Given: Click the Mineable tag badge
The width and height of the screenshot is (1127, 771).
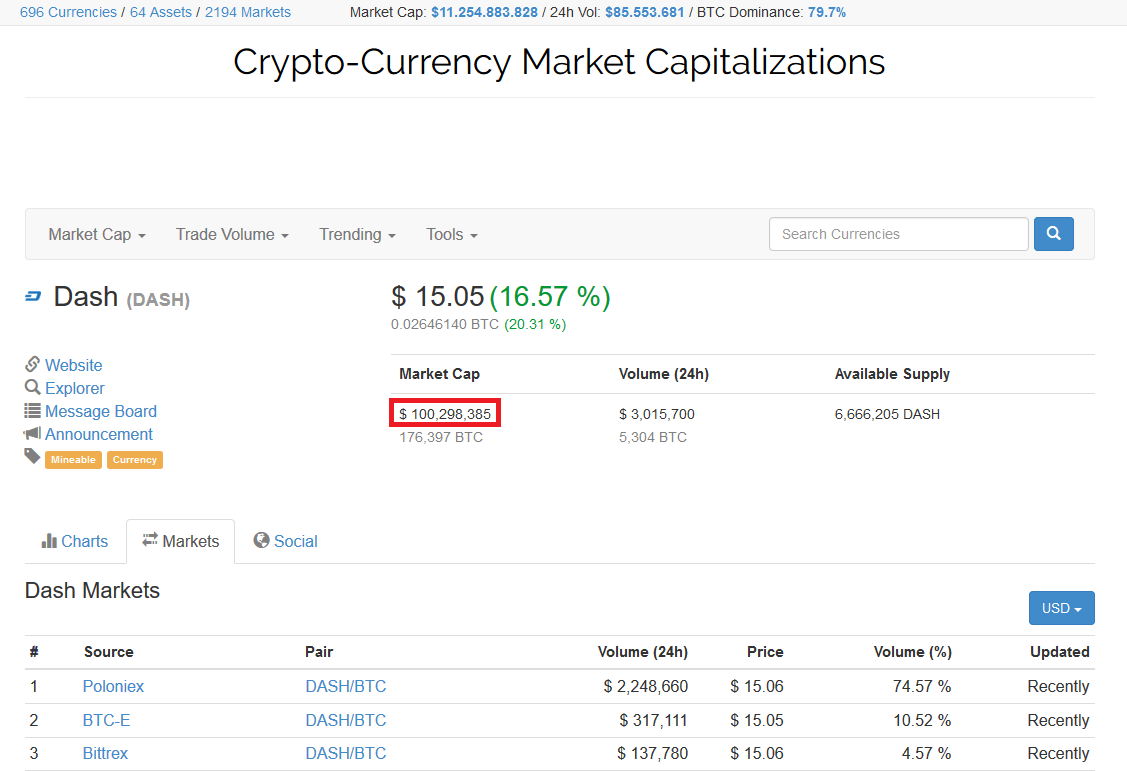Looking at the screenshot, I should click(x=73, y=460).
